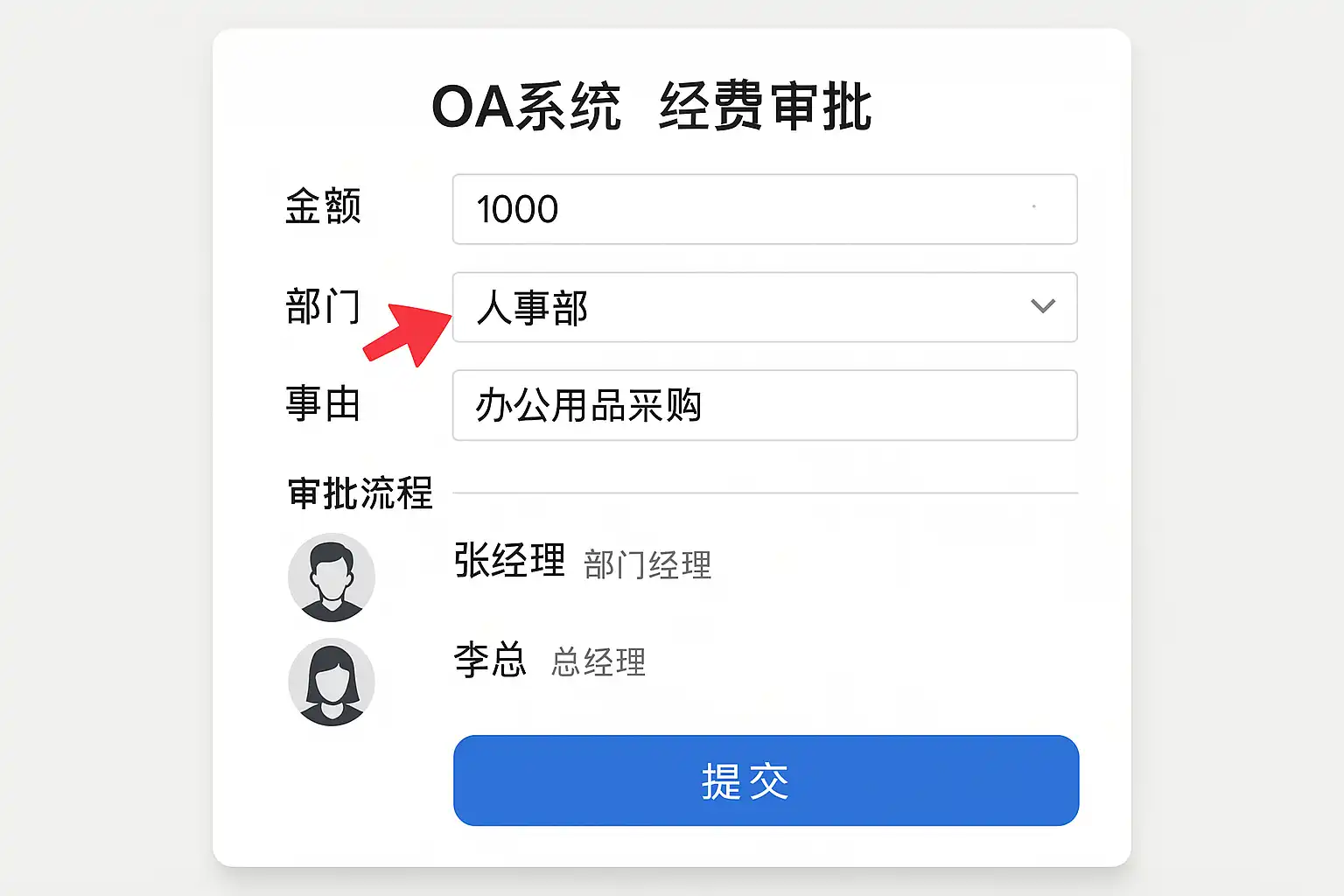Click the 金额 field label
Screen dimensions: 1344x896
[323, 207]
